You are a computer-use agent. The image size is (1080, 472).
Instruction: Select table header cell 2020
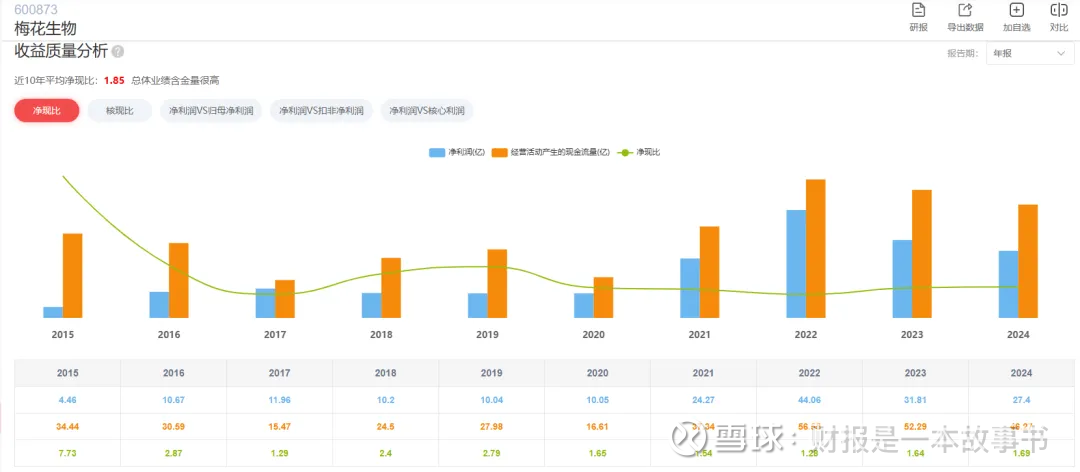click(x=598, y=373)
